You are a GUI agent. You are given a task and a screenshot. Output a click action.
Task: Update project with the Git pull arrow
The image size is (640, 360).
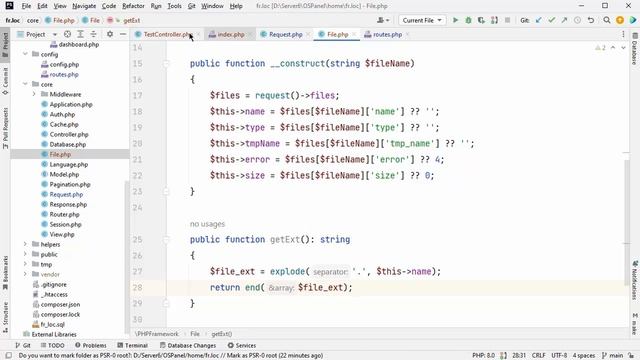(539, 20)
